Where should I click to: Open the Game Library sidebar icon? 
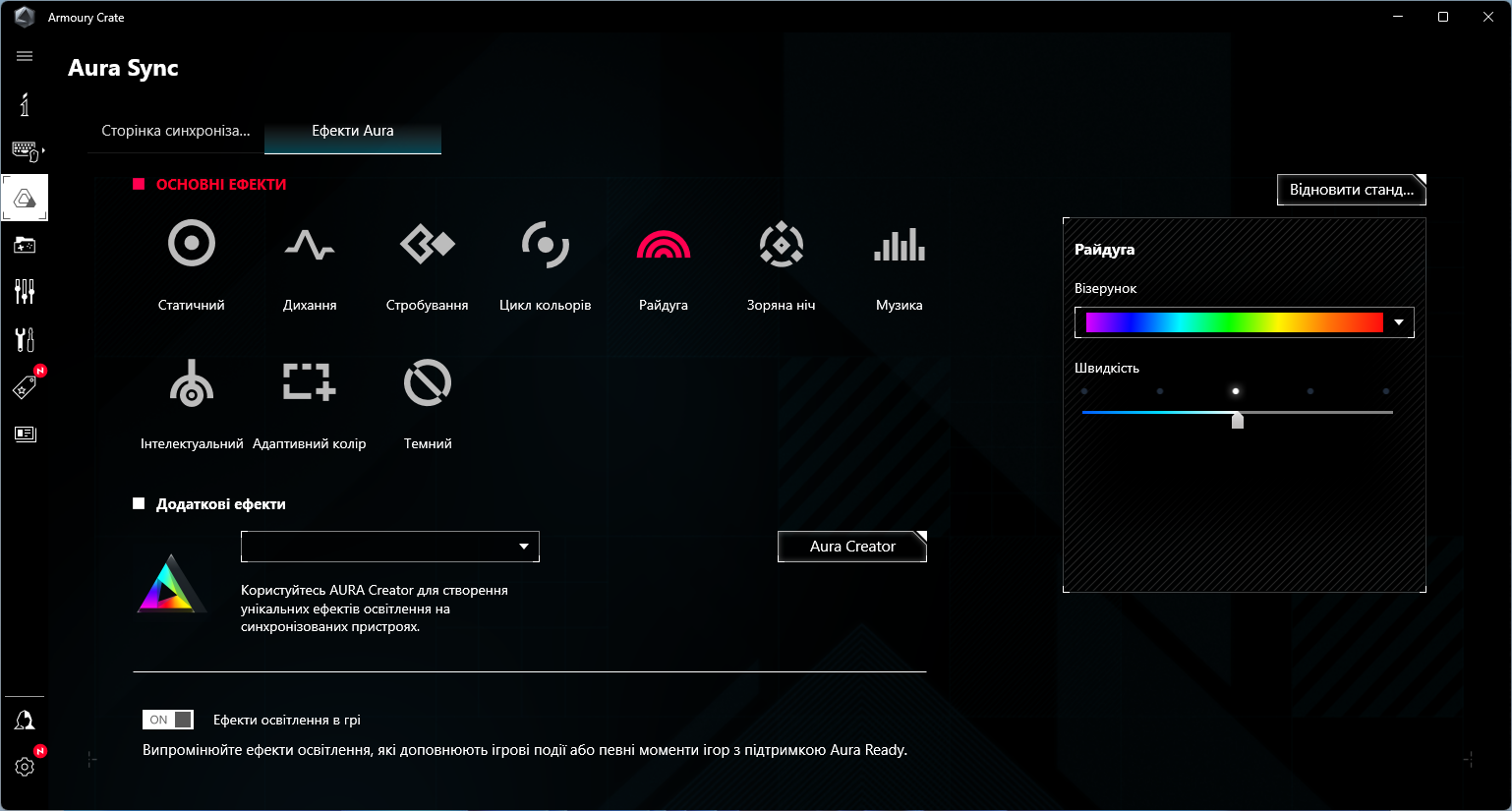25,245
